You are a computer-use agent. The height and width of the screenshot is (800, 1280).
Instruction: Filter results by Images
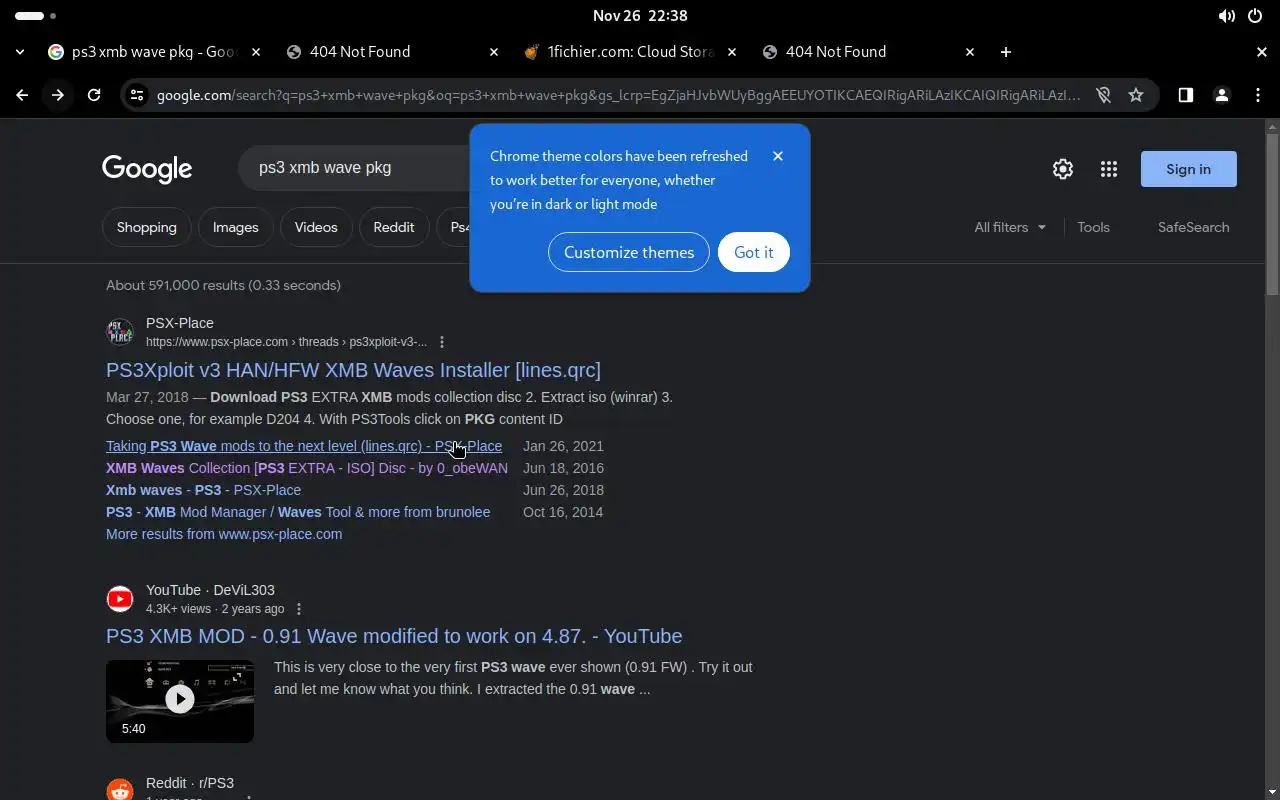point(235,227)
